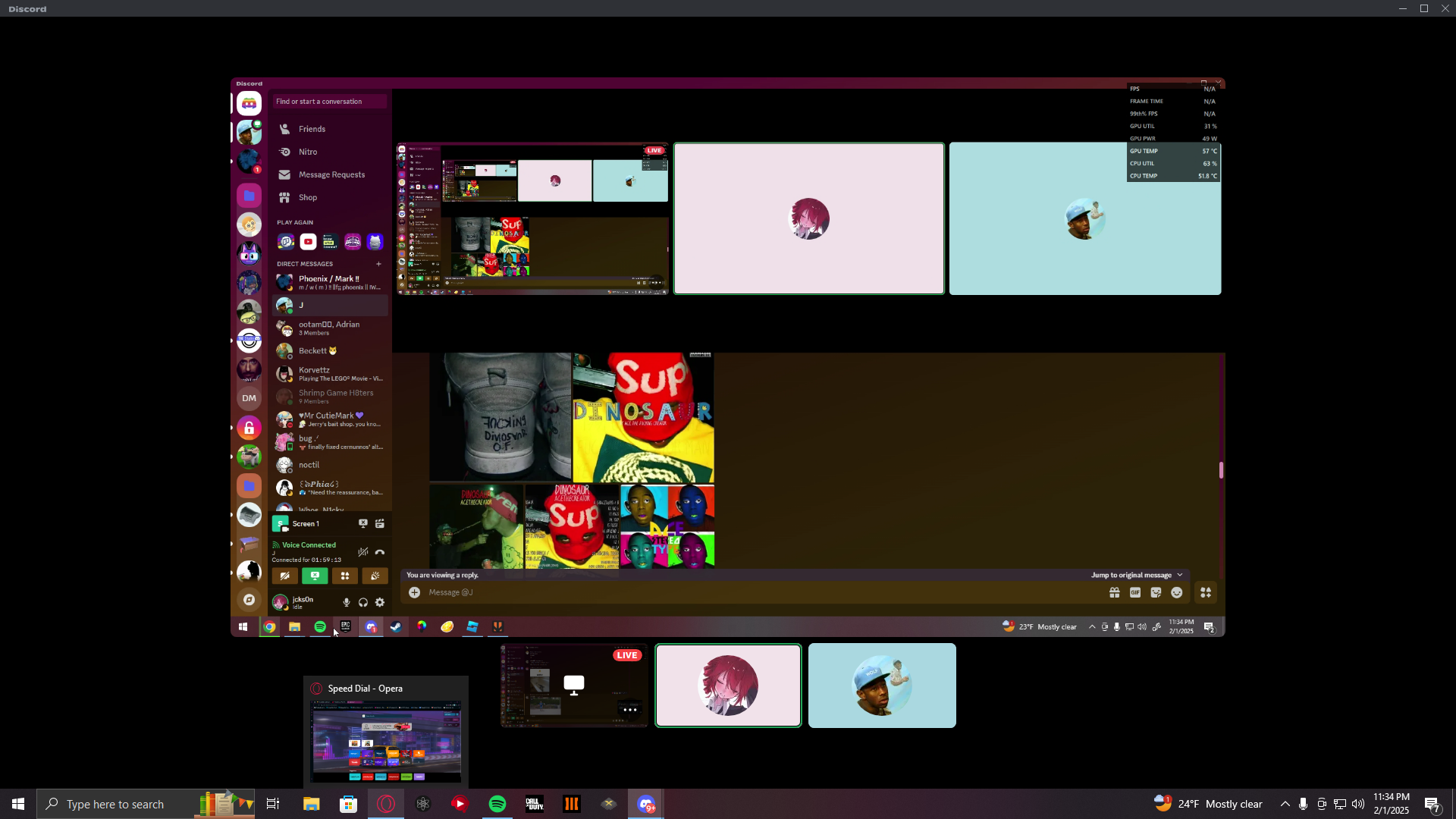Toggle deafen headphones icon beside jcks0n
Screen dimensions: 1456x819
[x=363, y=602]
